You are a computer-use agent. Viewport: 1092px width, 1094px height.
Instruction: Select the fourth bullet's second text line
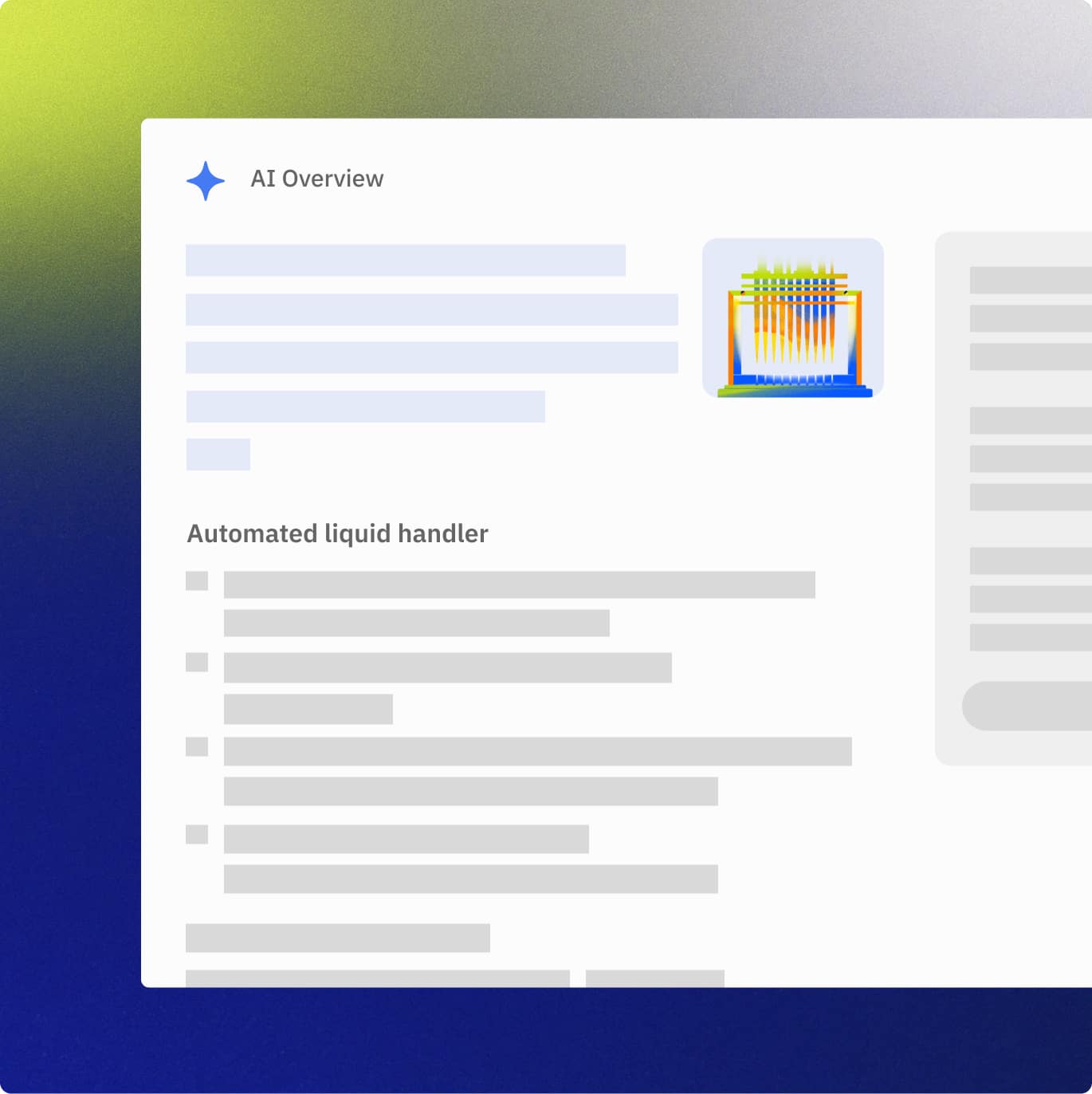pyautogui.click(x=470, y=879)
